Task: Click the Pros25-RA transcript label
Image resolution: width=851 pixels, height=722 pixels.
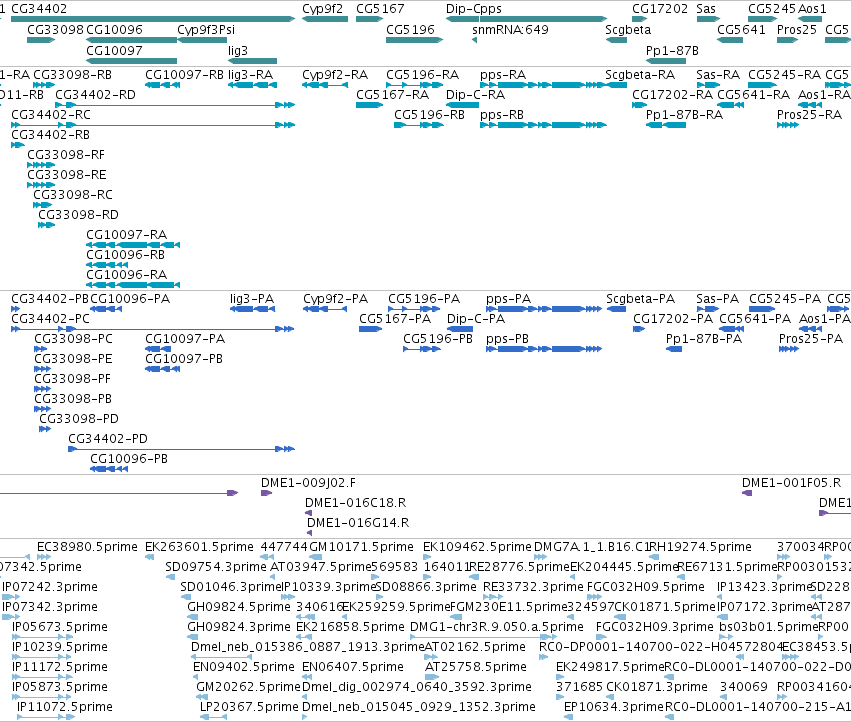Action: pos(809,115)
